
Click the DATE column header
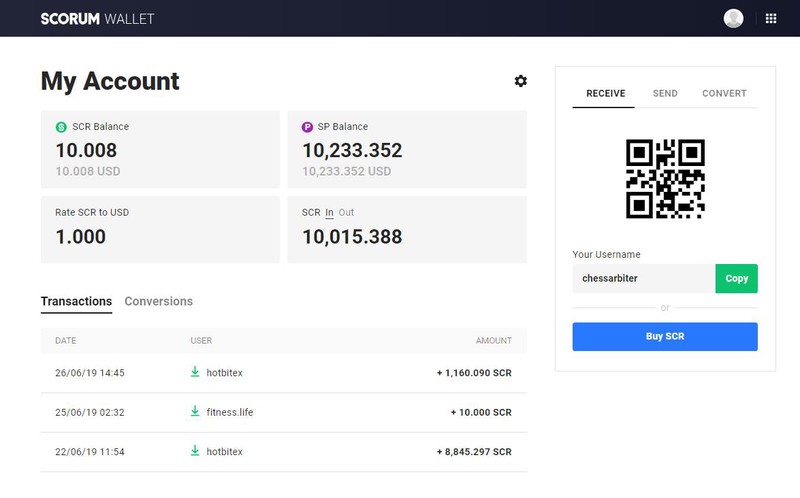click(65, 340)
